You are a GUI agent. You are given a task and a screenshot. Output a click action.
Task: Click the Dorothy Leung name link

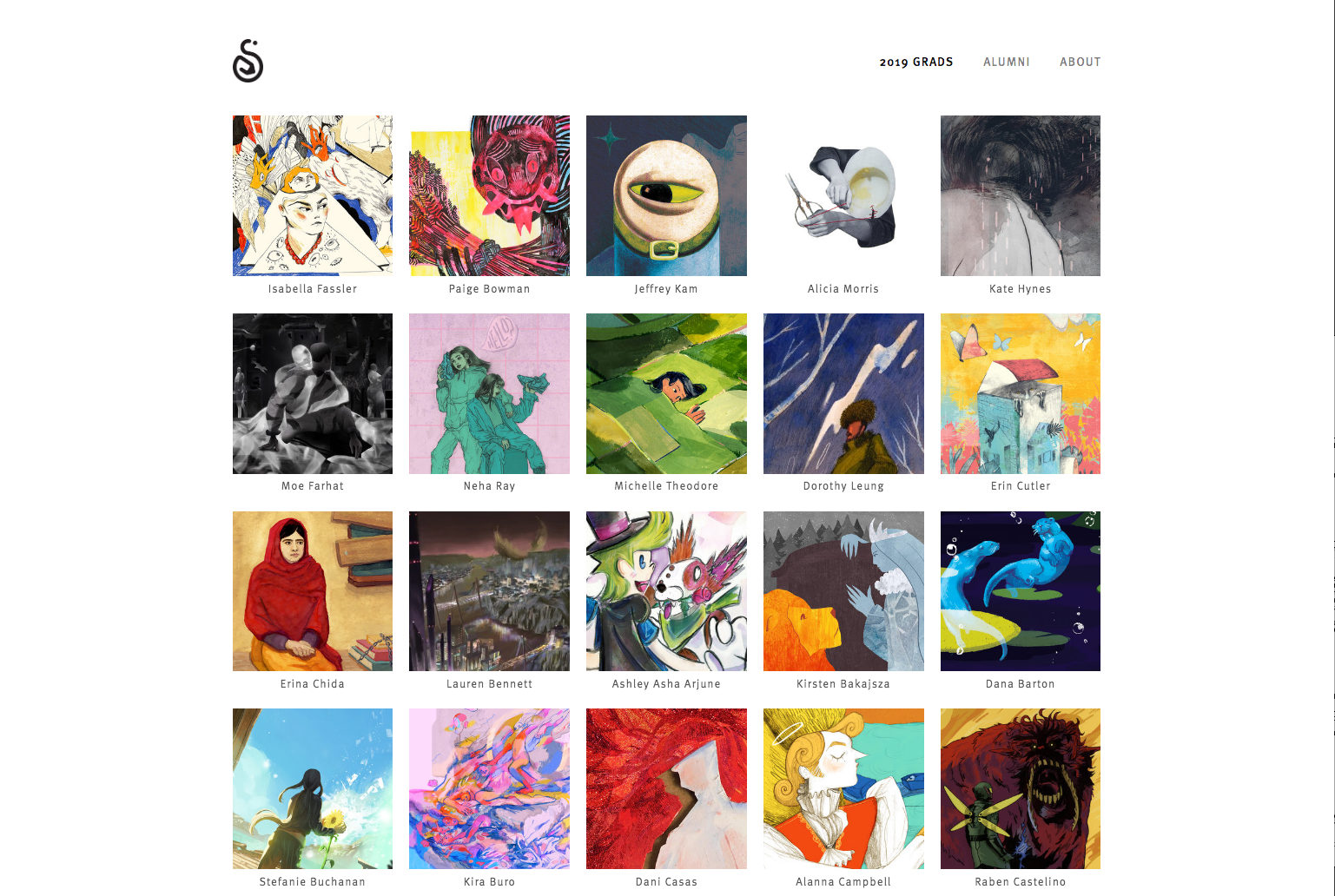pyautogui.click(x=843, y=486)
